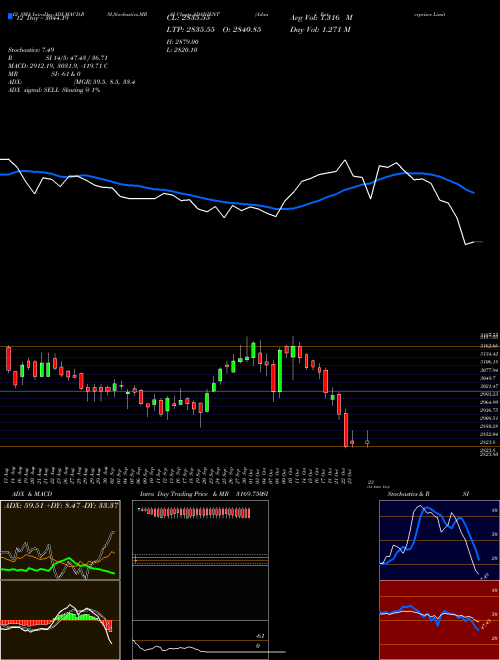Open the red RSI chart panel
This screenshot has height=660, width=500.
pyautogui.click(x=439, y=620)
